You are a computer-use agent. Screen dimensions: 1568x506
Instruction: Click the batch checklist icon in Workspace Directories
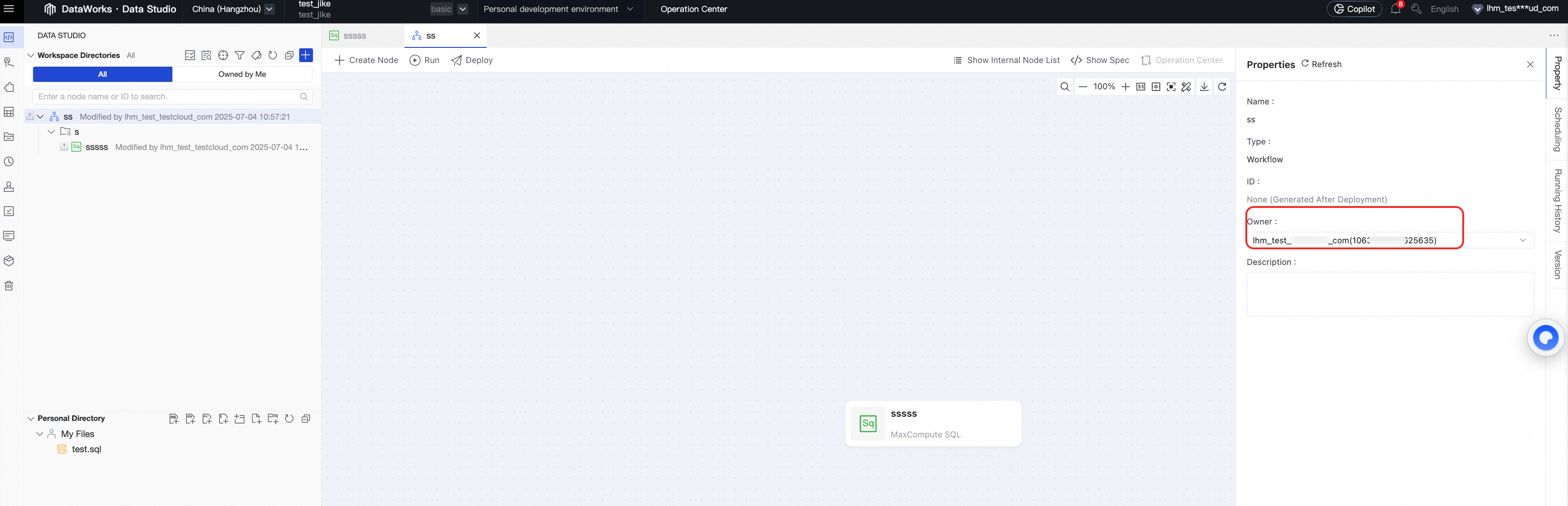pos(190,56)
